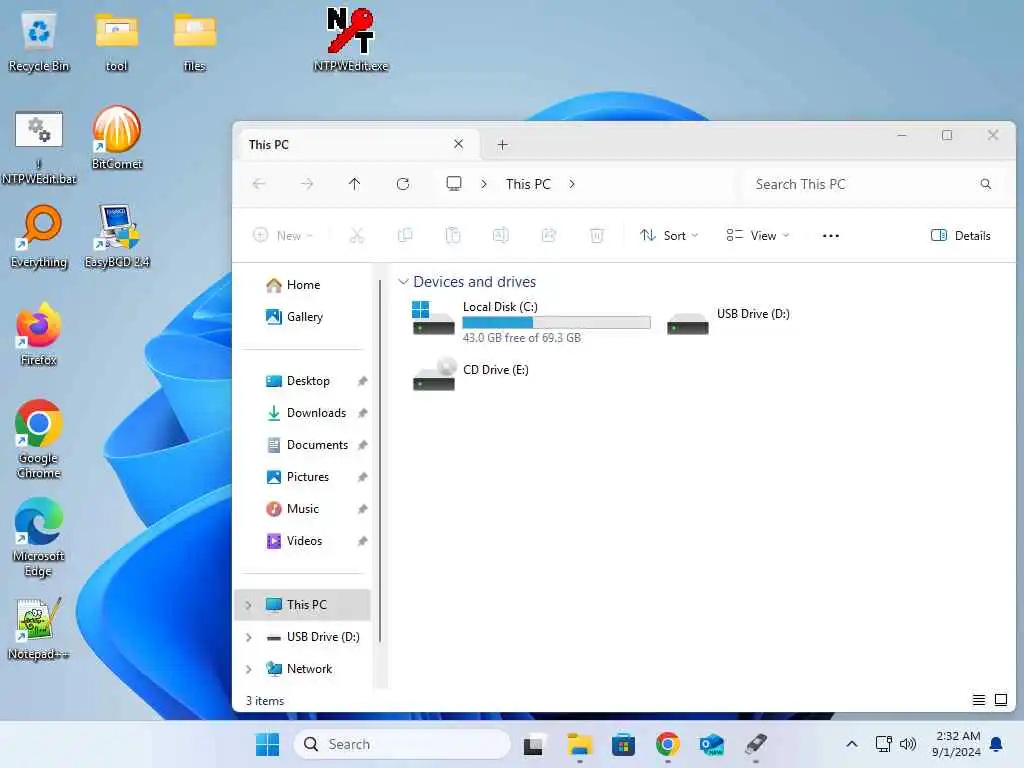Screen dimensions: 1024x768
Task: Expand USB Drive (D:) tree node
Action: (x=249, y=637)
